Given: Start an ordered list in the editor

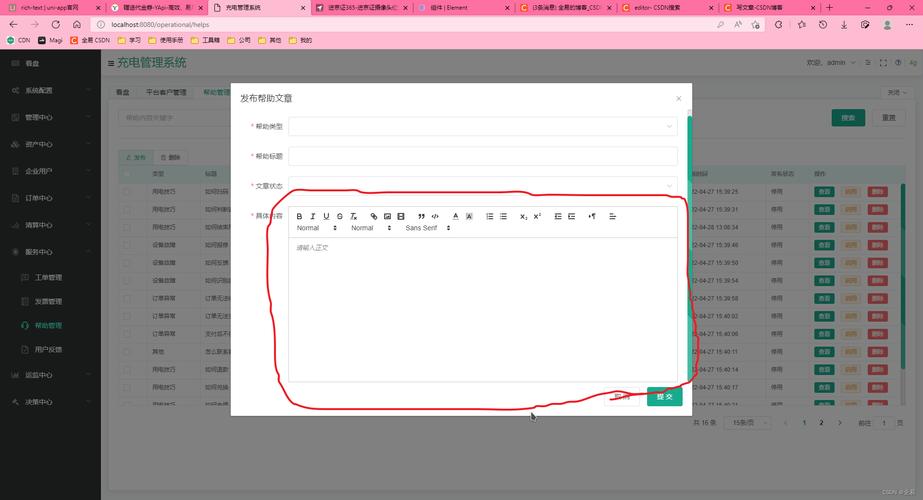Looking at the screenshot, I should tap(489, 216).
